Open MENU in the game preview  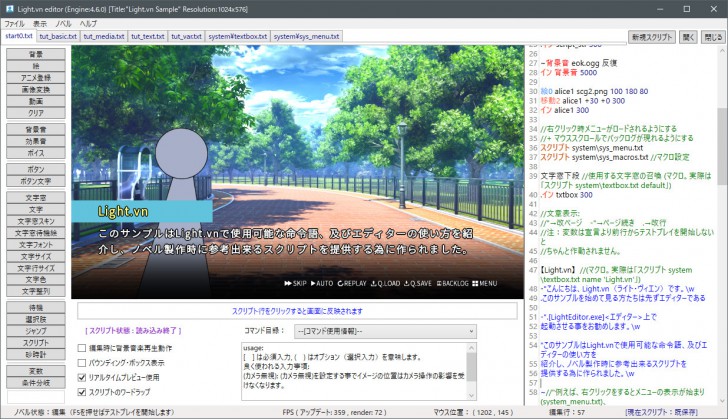(484, 283)
